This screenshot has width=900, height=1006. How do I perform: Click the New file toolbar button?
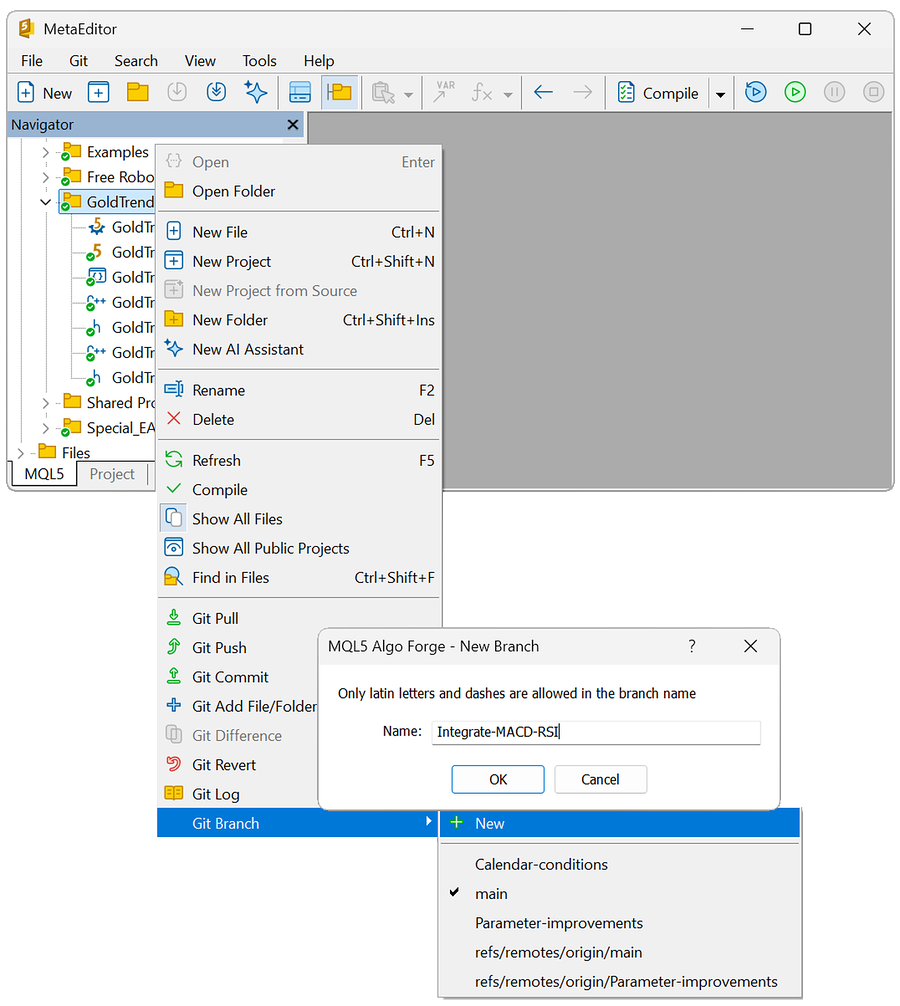(44, 93)
